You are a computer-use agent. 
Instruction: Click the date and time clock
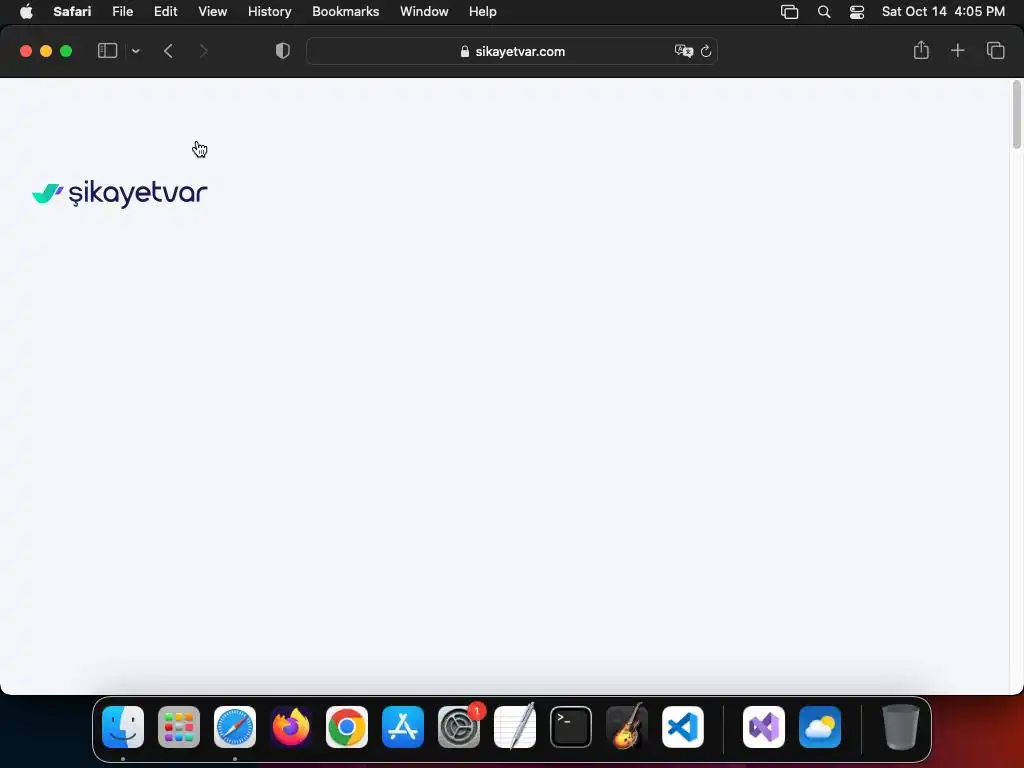coord(943,11)
